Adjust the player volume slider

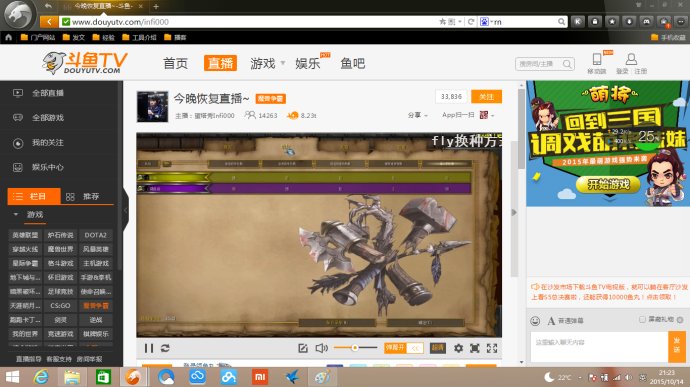pyautogui.click(x=355, y=348)
